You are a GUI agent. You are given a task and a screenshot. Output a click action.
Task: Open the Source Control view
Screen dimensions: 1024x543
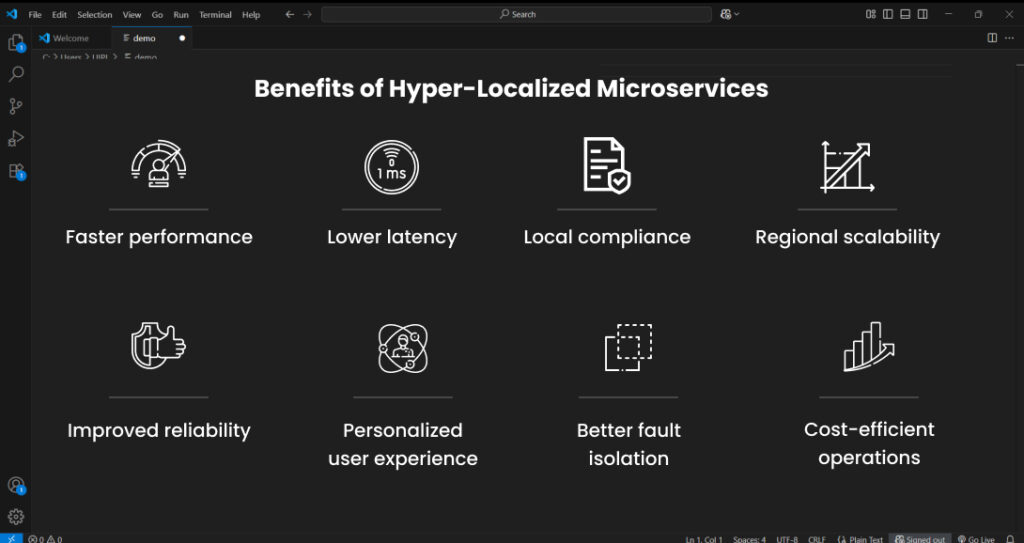(16, 106)
